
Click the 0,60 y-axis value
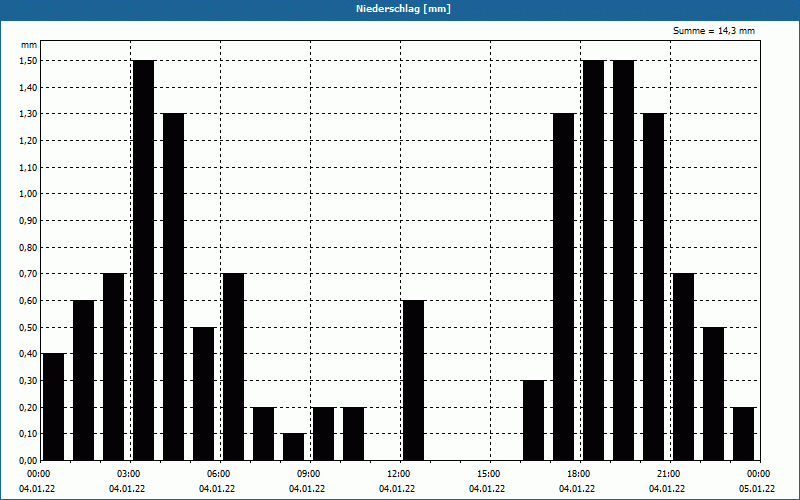click(26, 301)
